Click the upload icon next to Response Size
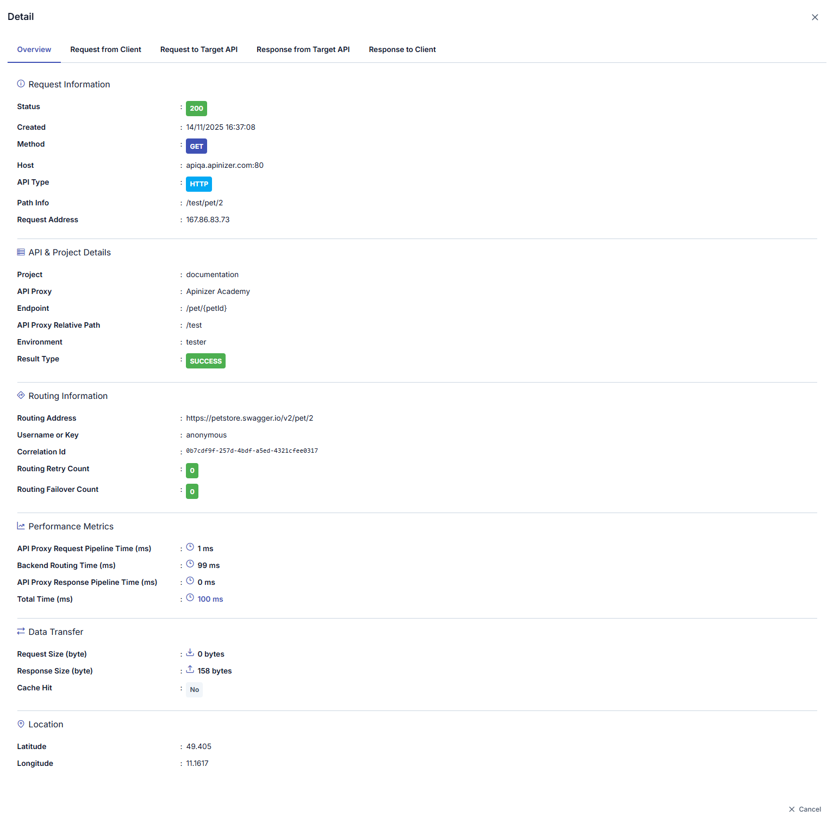Image resolution: width=830 pixels, height=825 pixels. click(190, 670)
